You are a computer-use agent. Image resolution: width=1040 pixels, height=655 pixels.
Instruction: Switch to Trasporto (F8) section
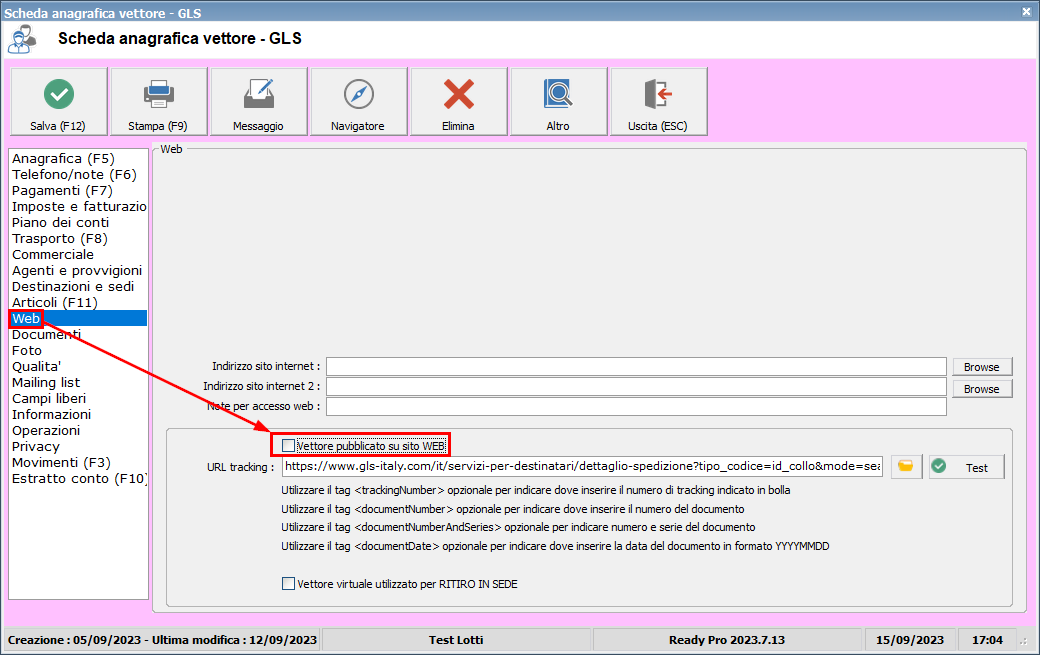coord(78,238)
